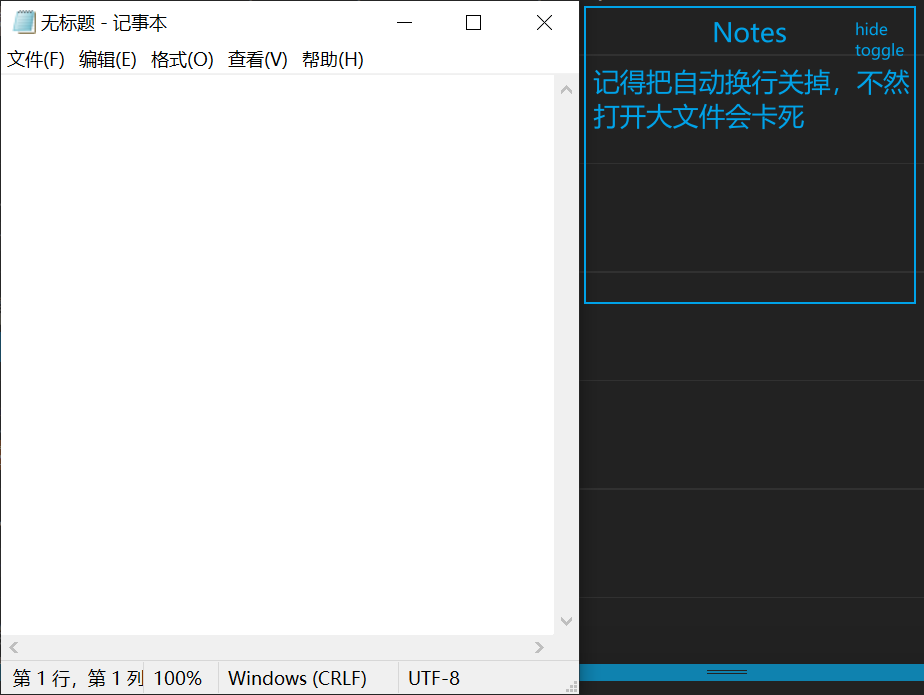Maximize the Notepad window
The image size is (924, 695).
473,22
